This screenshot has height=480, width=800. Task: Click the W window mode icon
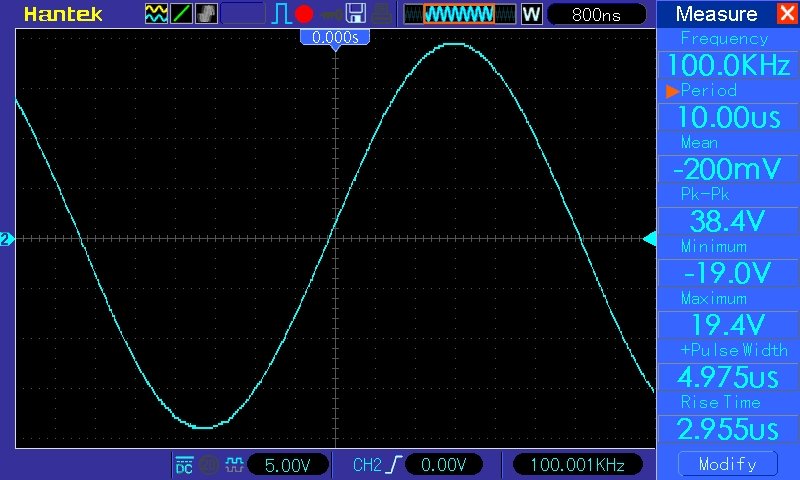coord(531,14)
